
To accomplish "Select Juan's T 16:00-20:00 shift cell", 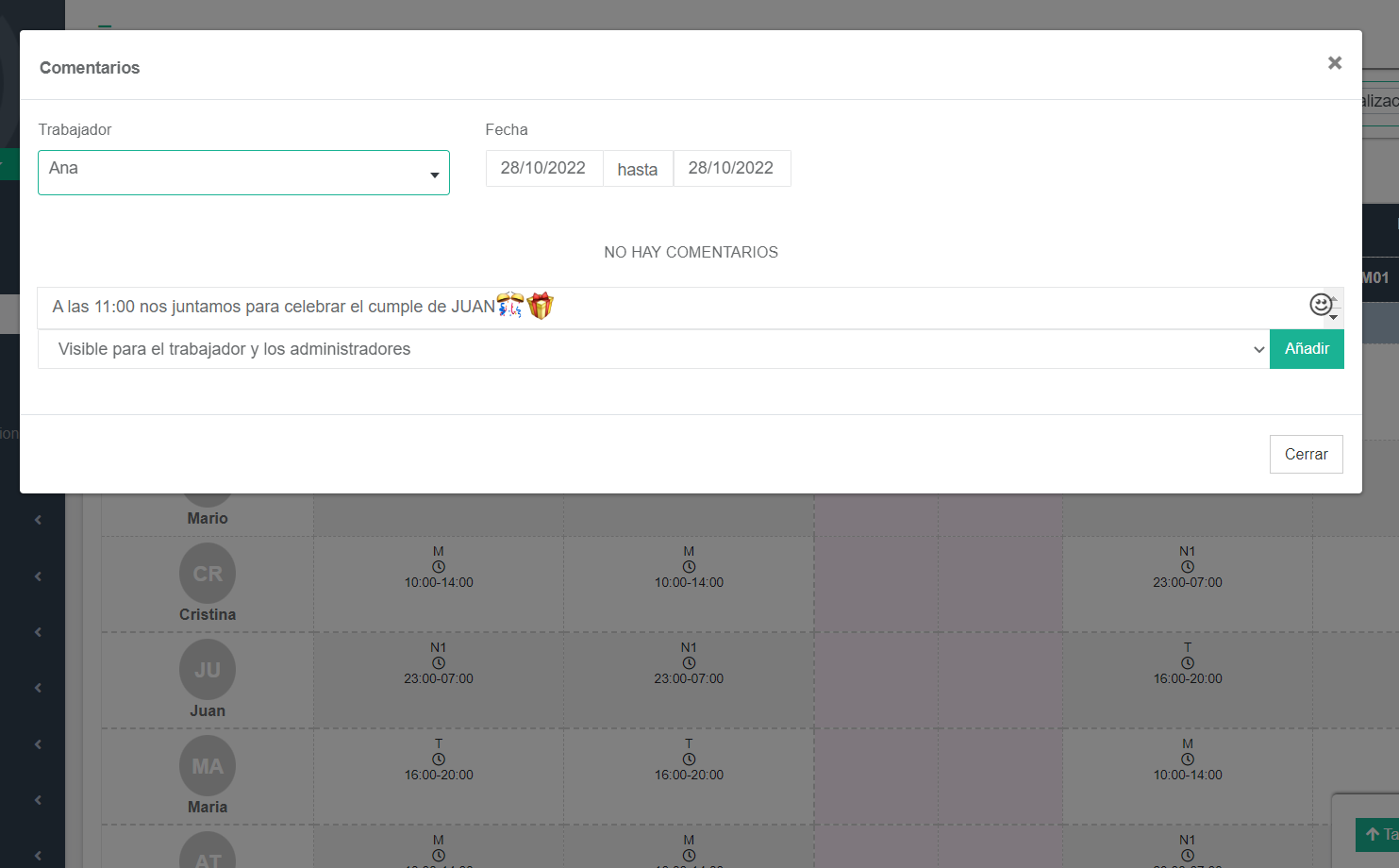I will click(1187, 664).
